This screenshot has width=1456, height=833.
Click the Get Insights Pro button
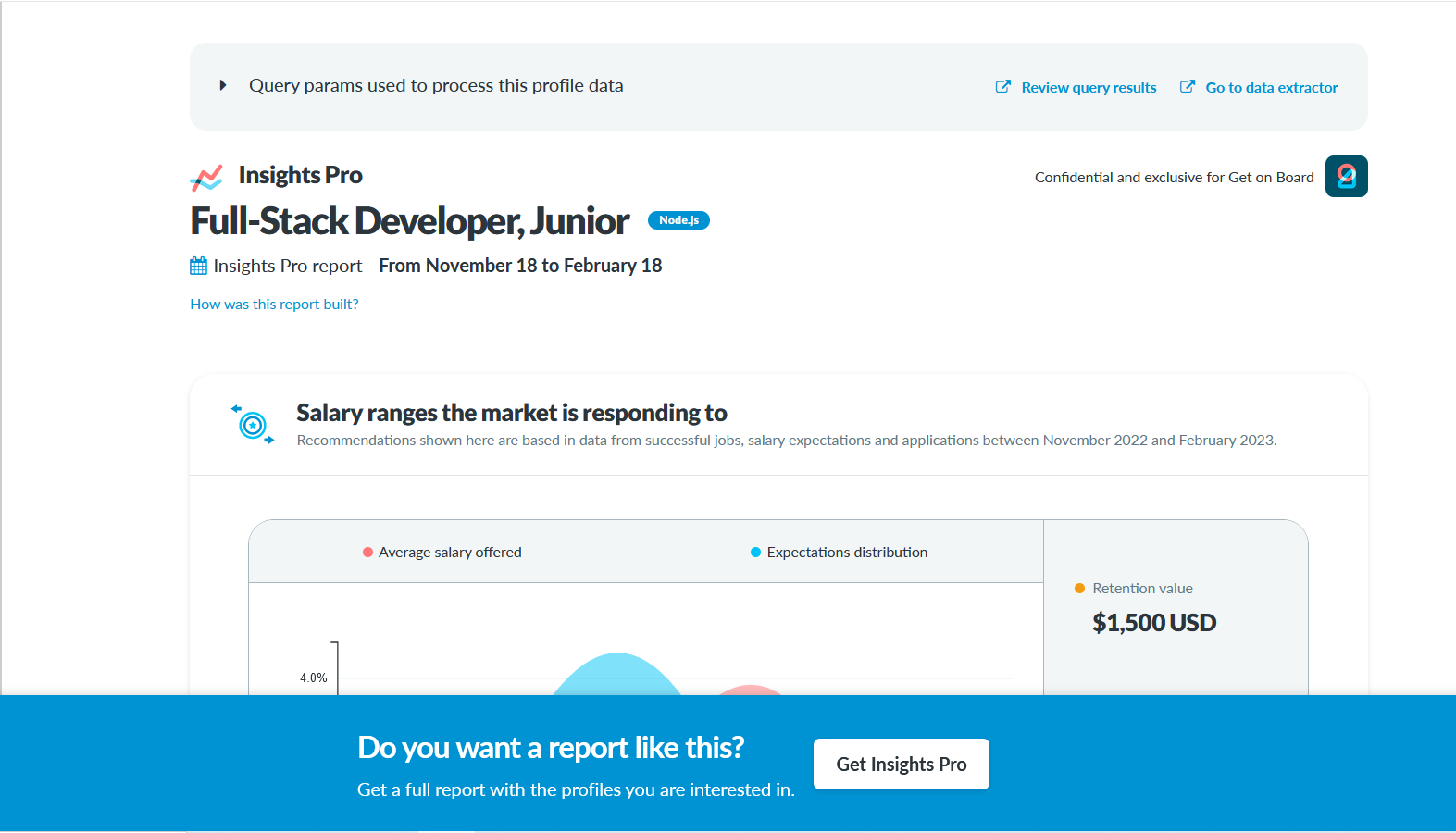[901, 765]
